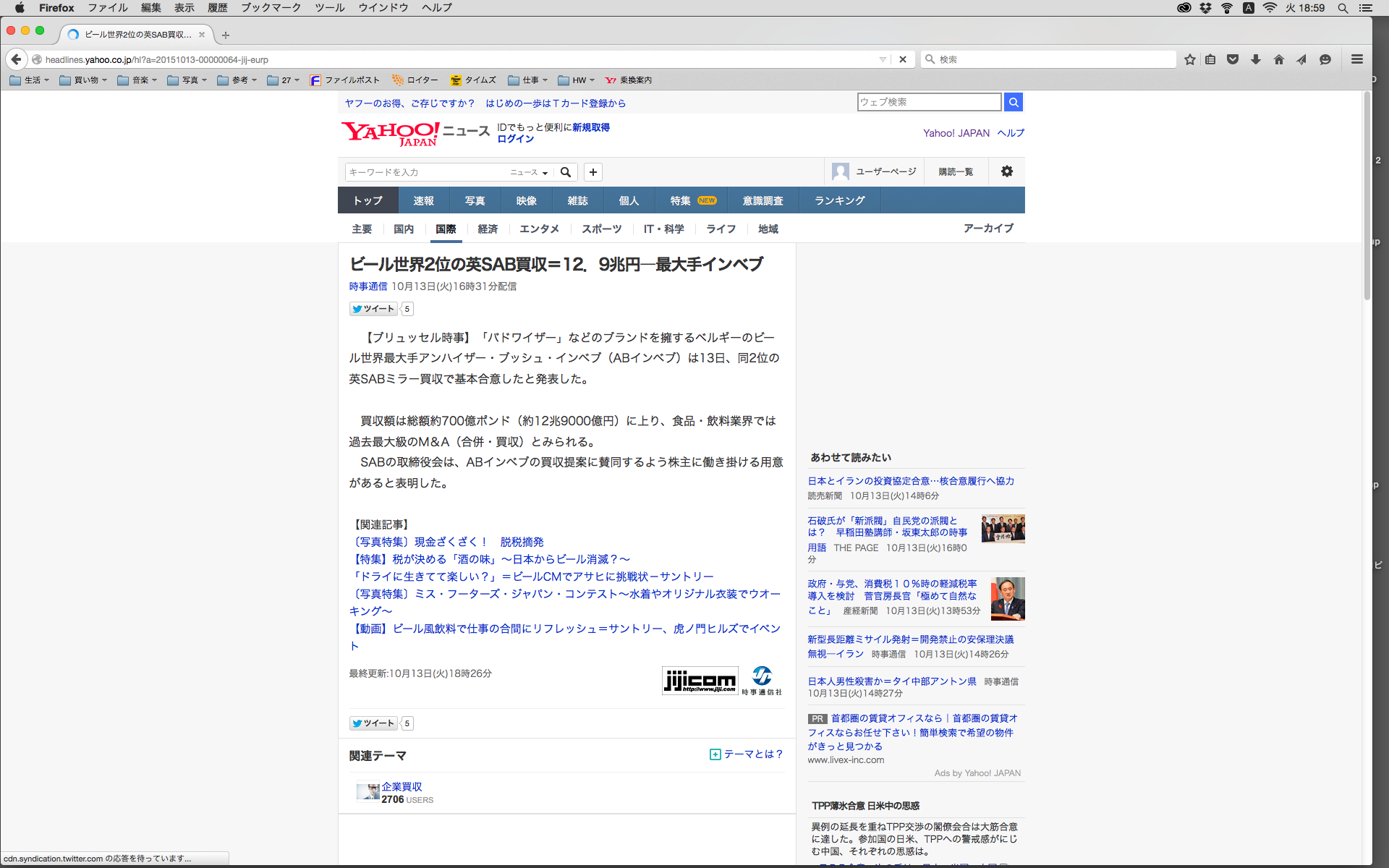Click the blue web search magnifier button
Screen dimensions: 1389x868
pos(1014,102)
